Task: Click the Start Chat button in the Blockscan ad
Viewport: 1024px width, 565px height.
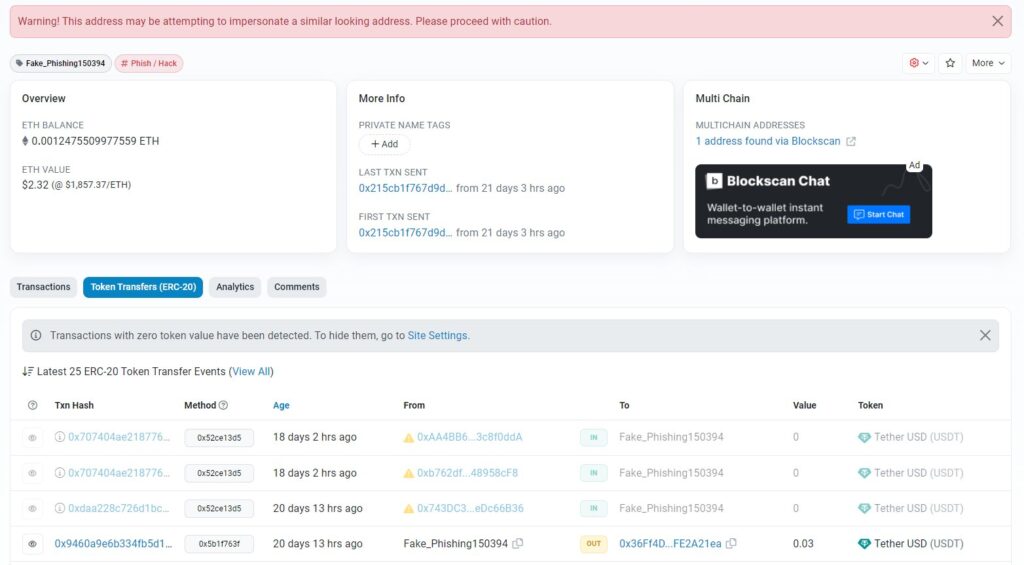Action: pos(878,214)
